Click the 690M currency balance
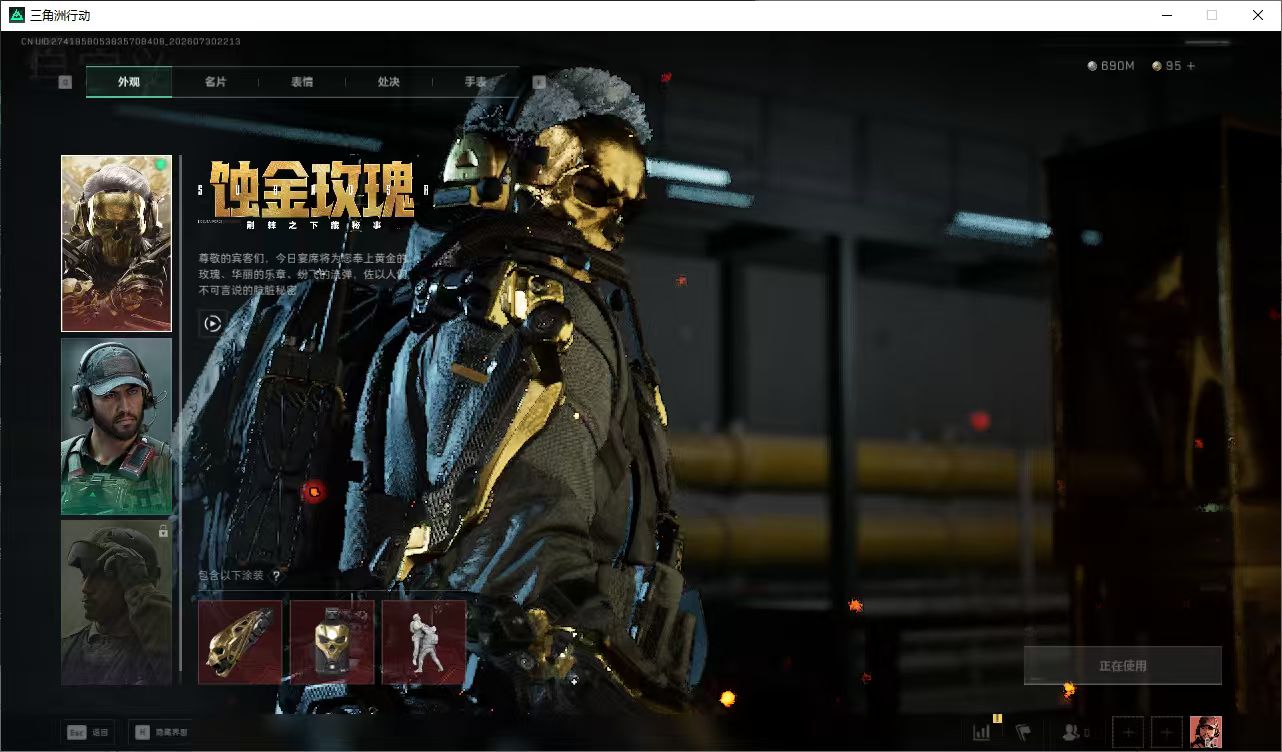The height and width of the screenshot is (752, 1282). [x=1111, y=66]
